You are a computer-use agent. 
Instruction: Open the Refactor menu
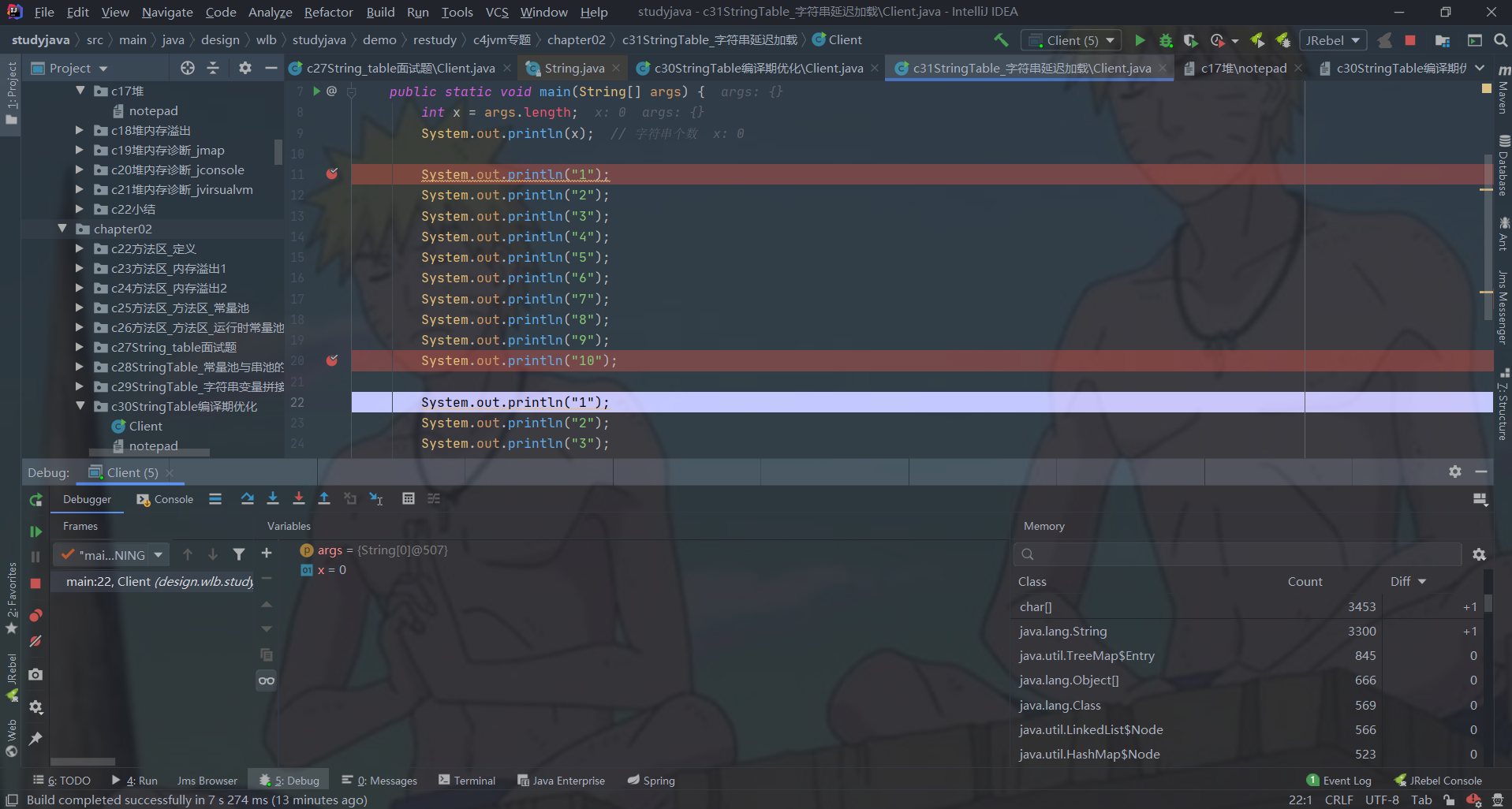(328, 12)
